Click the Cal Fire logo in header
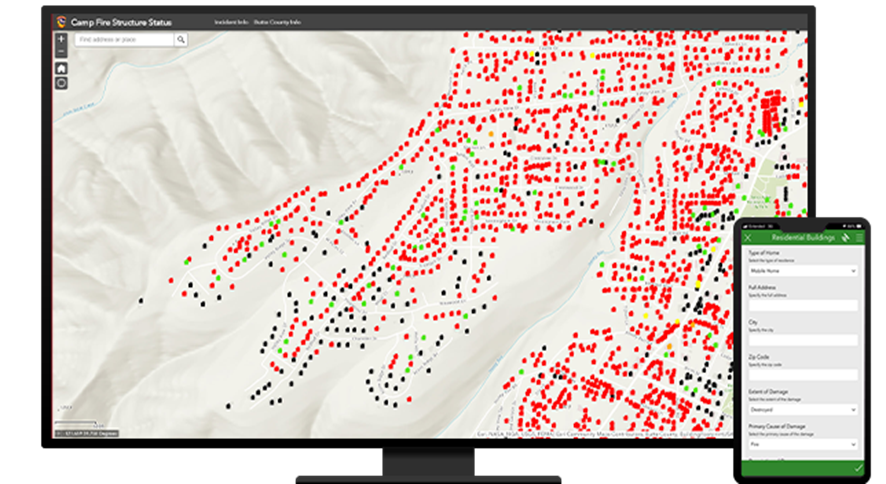The image size is (886, 484). [61, 22]
